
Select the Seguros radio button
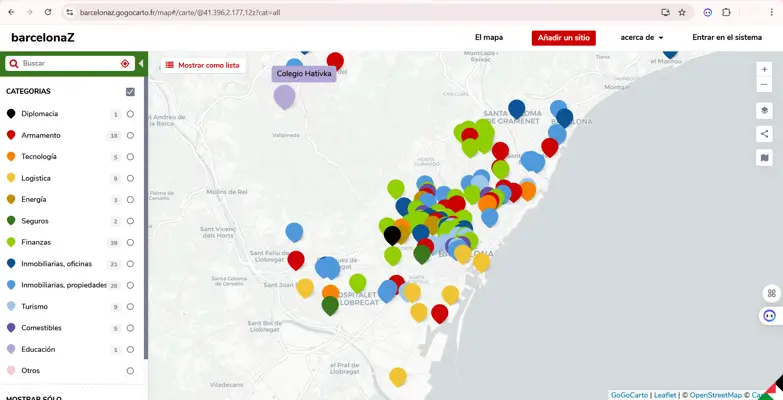point(130,221)
